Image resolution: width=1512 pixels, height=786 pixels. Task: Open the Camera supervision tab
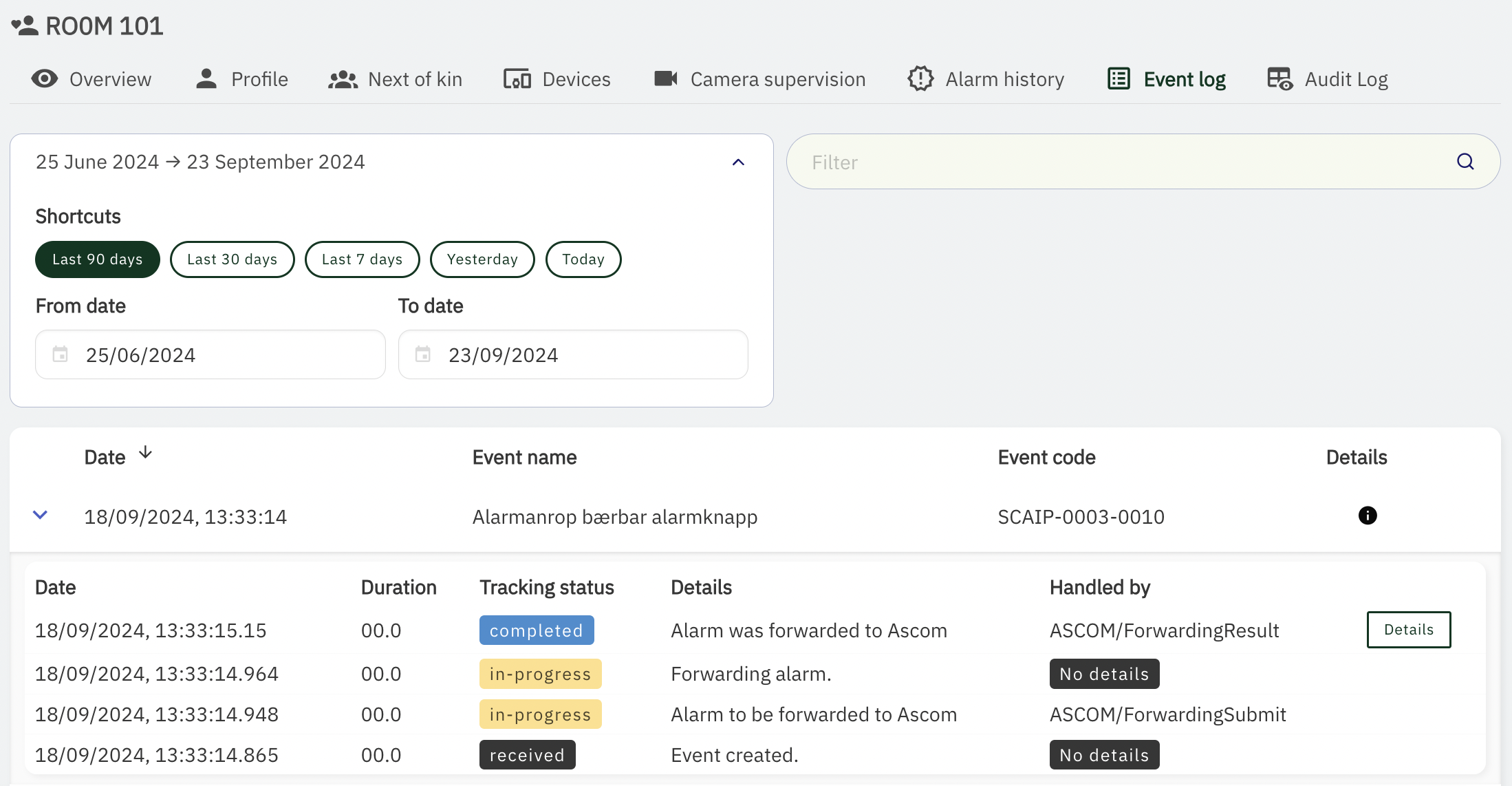pos(759,79)
